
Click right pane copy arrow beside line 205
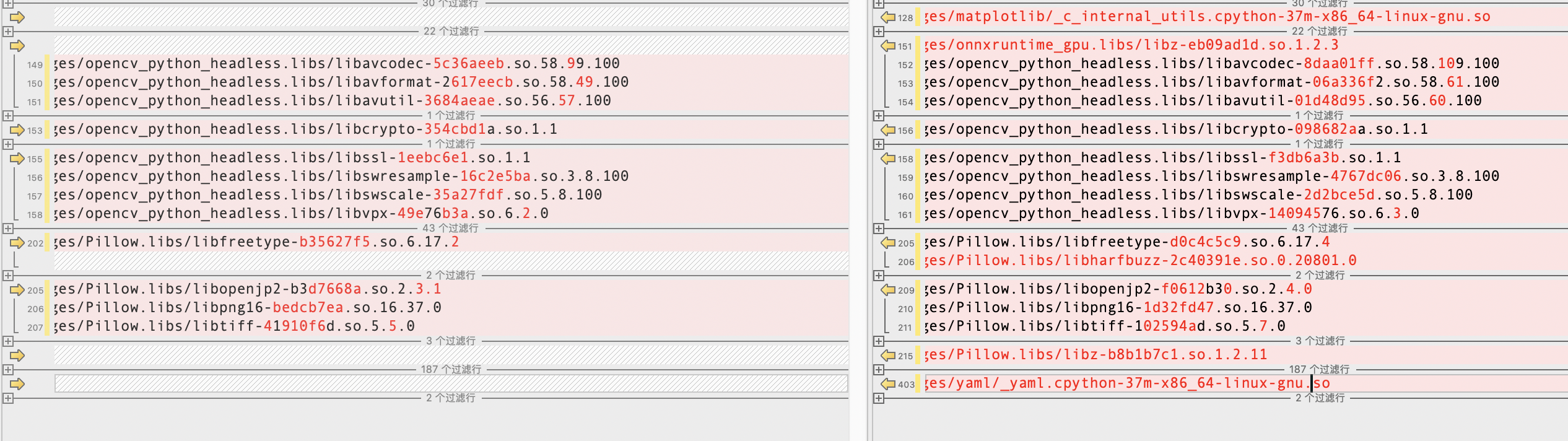888,243
